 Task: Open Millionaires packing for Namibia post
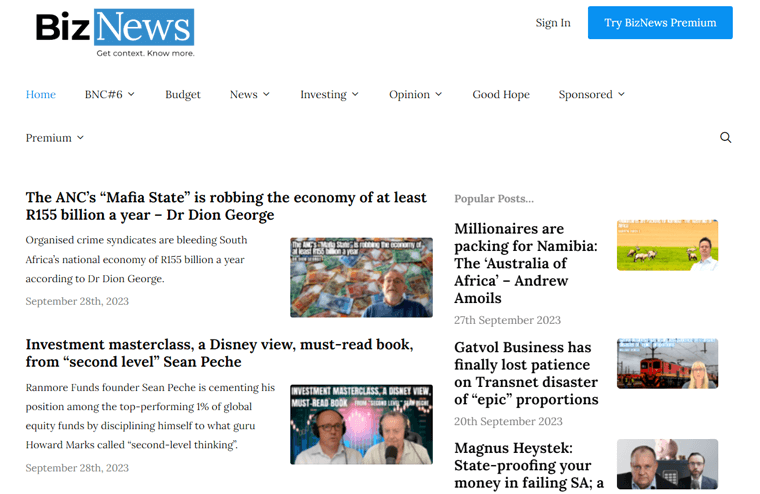pyautogui.click(x=526, y=263)
